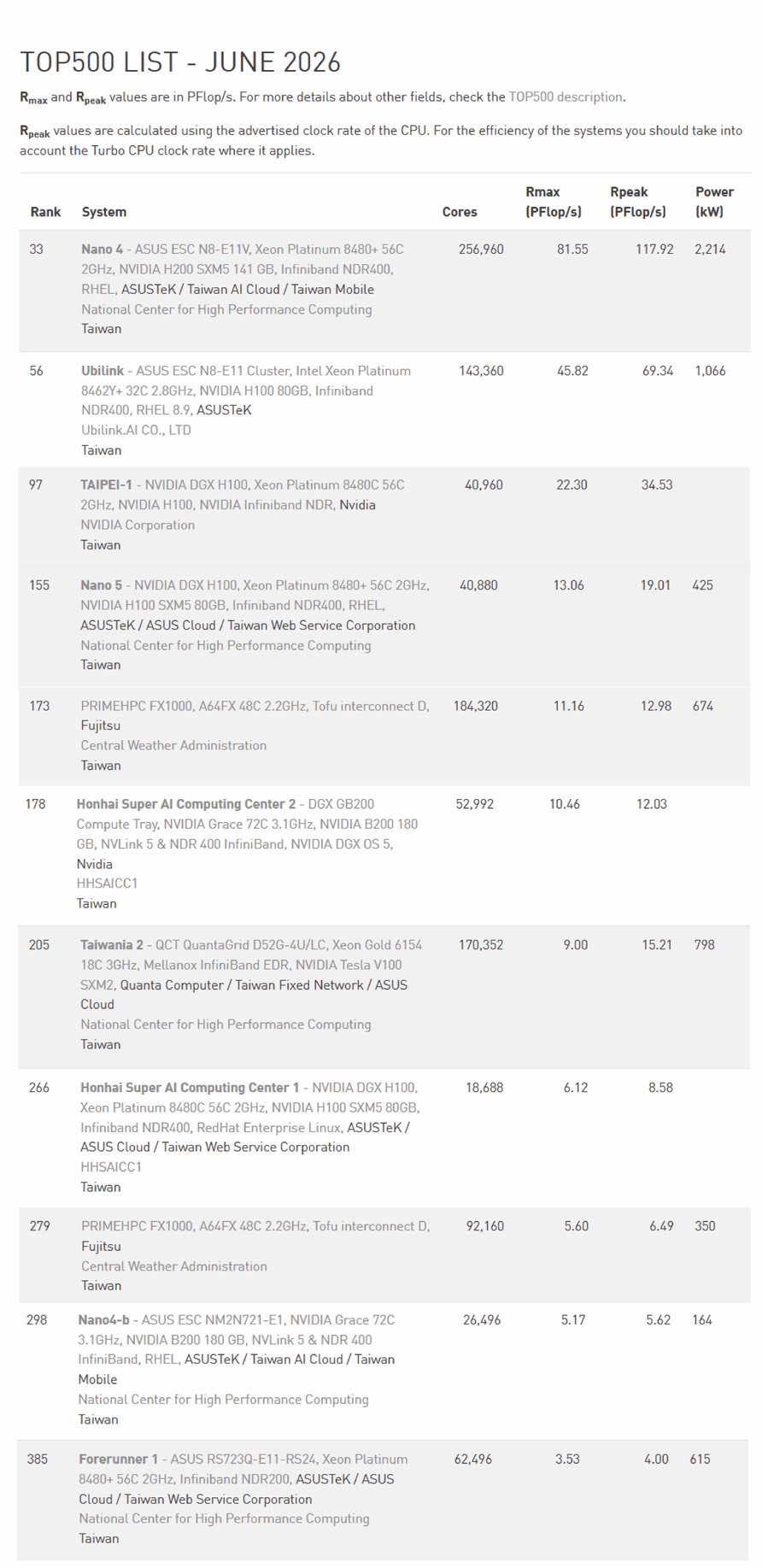Click the Power (kW) column header
Image resolution: width=762 pixels, height=1568 pixels.
pos(714,202)
